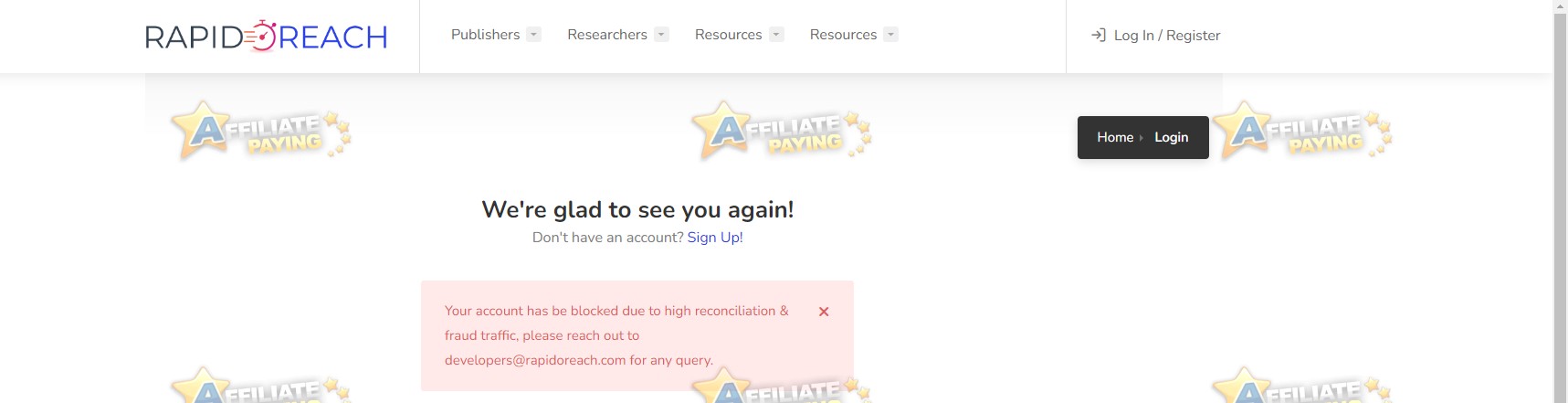Screen dimensions: 1568x403
Task: Expand the second Resources dropdown arrow
Action: coord(891,35)
